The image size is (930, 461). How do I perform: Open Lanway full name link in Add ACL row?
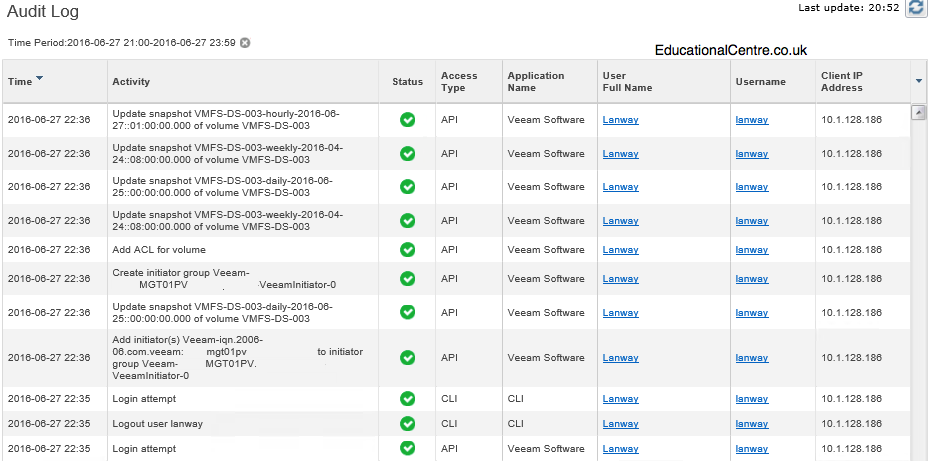click(x=620, y=250)
